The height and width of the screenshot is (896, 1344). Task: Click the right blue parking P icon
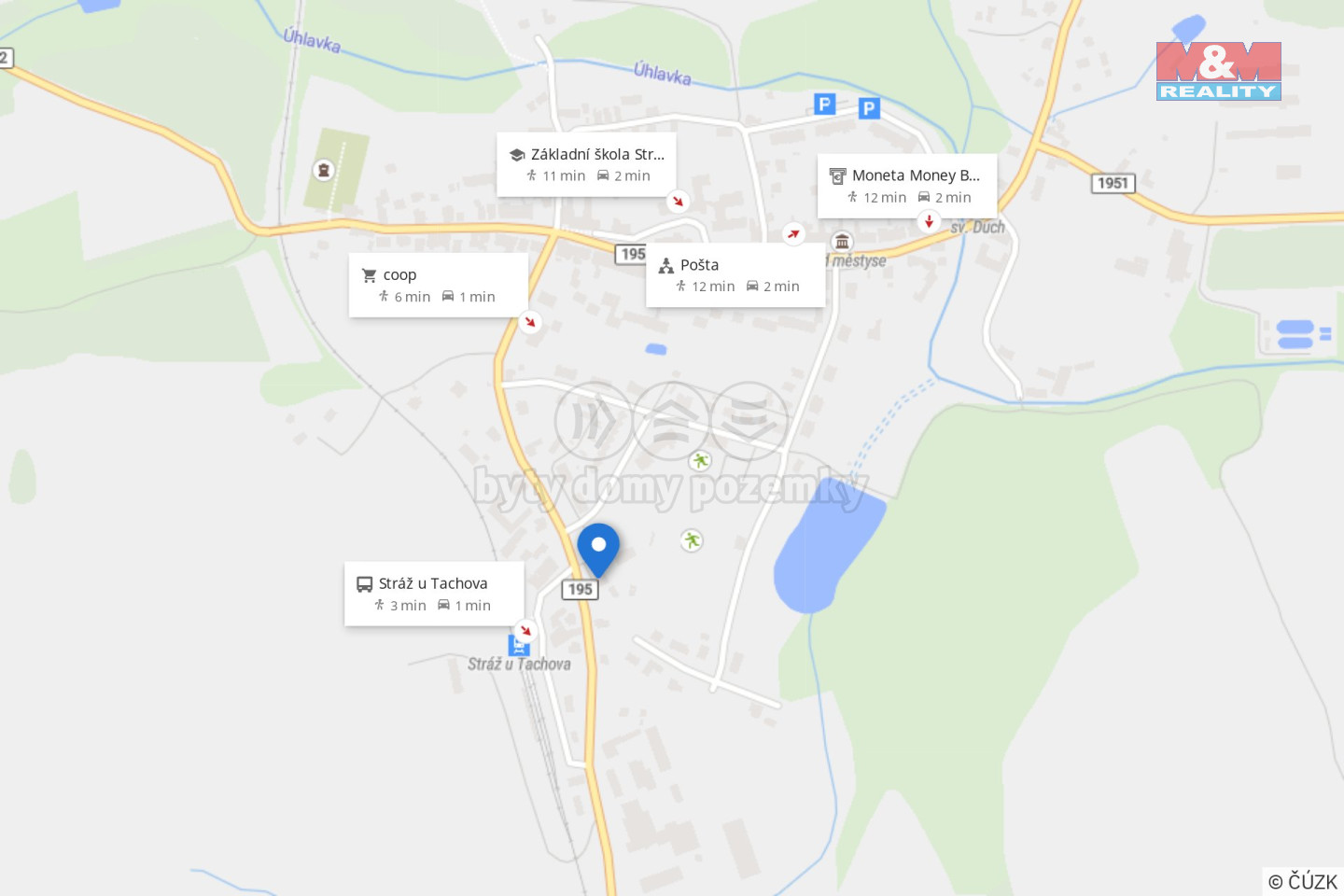click(x=869, y=108)
